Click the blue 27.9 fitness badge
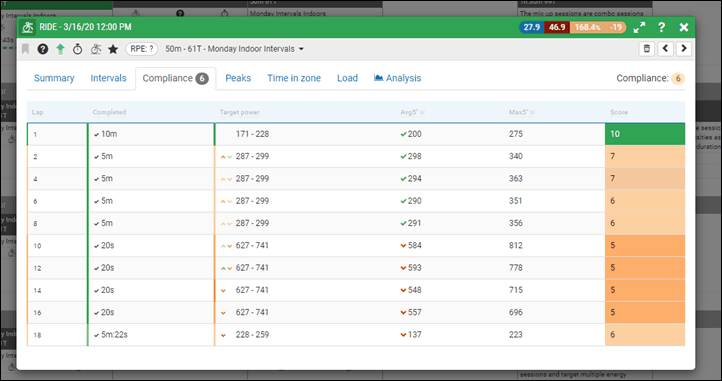 (x=531, y=27)
